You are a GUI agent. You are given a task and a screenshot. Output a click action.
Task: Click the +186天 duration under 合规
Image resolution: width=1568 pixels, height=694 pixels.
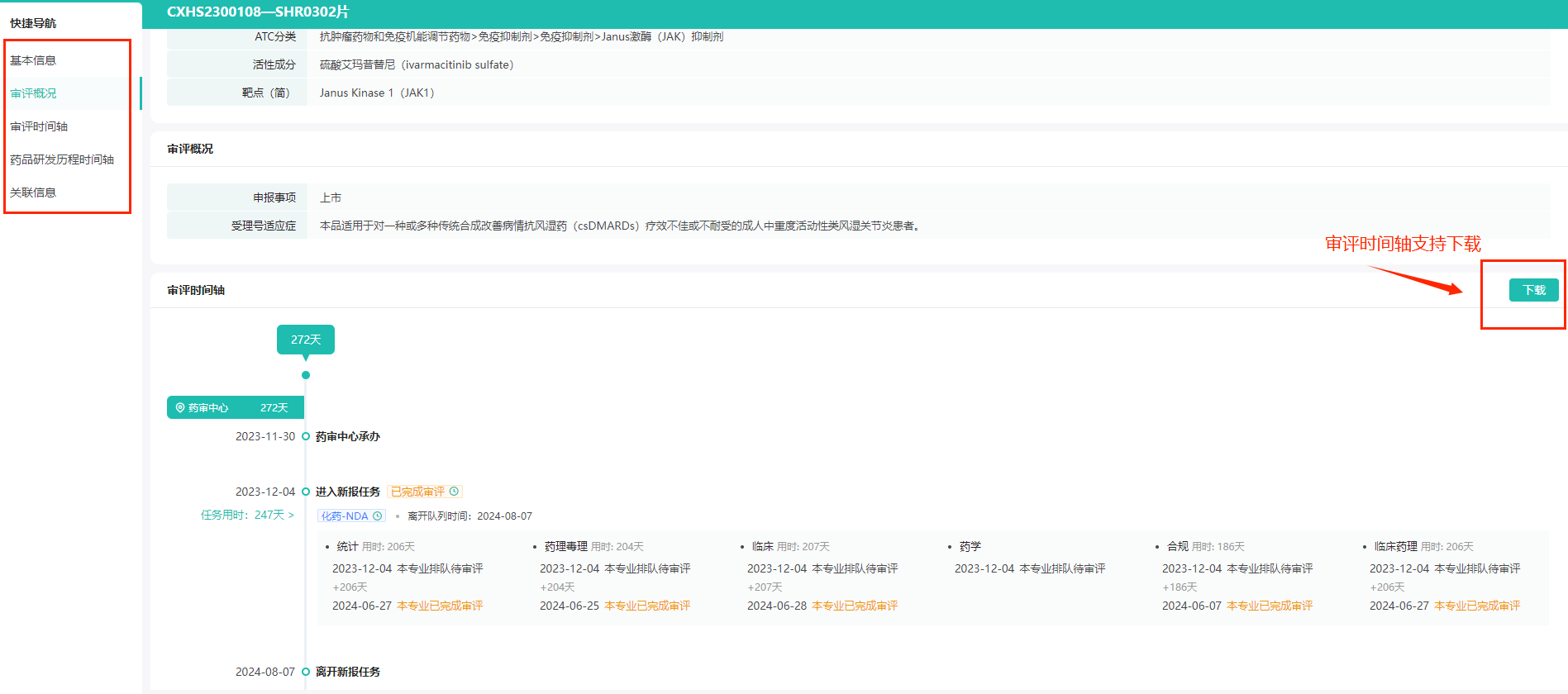pos(1180,587)
